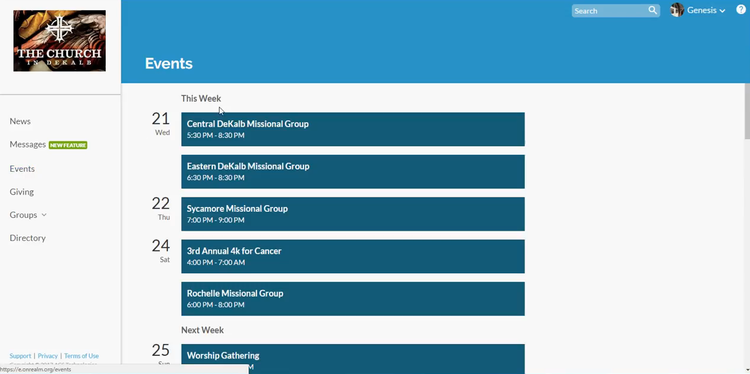The height and width of the screenshot is (374, 750).
Task: Open Groups in sidebar
Action: (23, 215)
